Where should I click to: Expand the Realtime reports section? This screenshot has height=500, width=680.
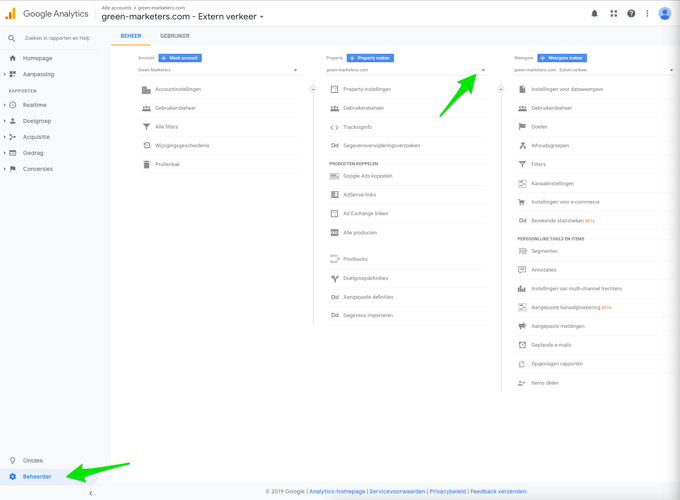(5, 105)
